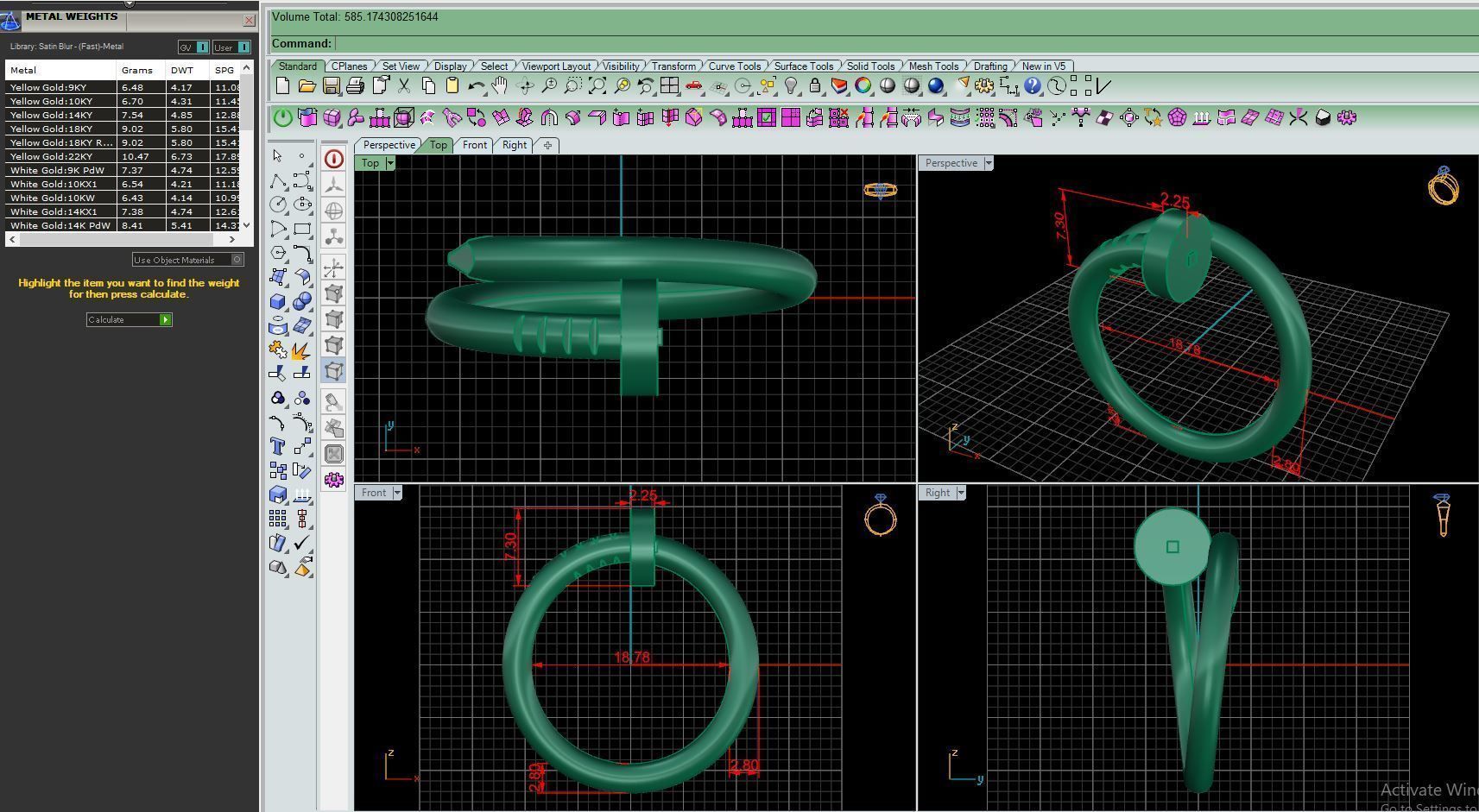Screen dimensions: 1479x812
Task: Select the blue Box solid tool
Action: click(x=278, y=301)
